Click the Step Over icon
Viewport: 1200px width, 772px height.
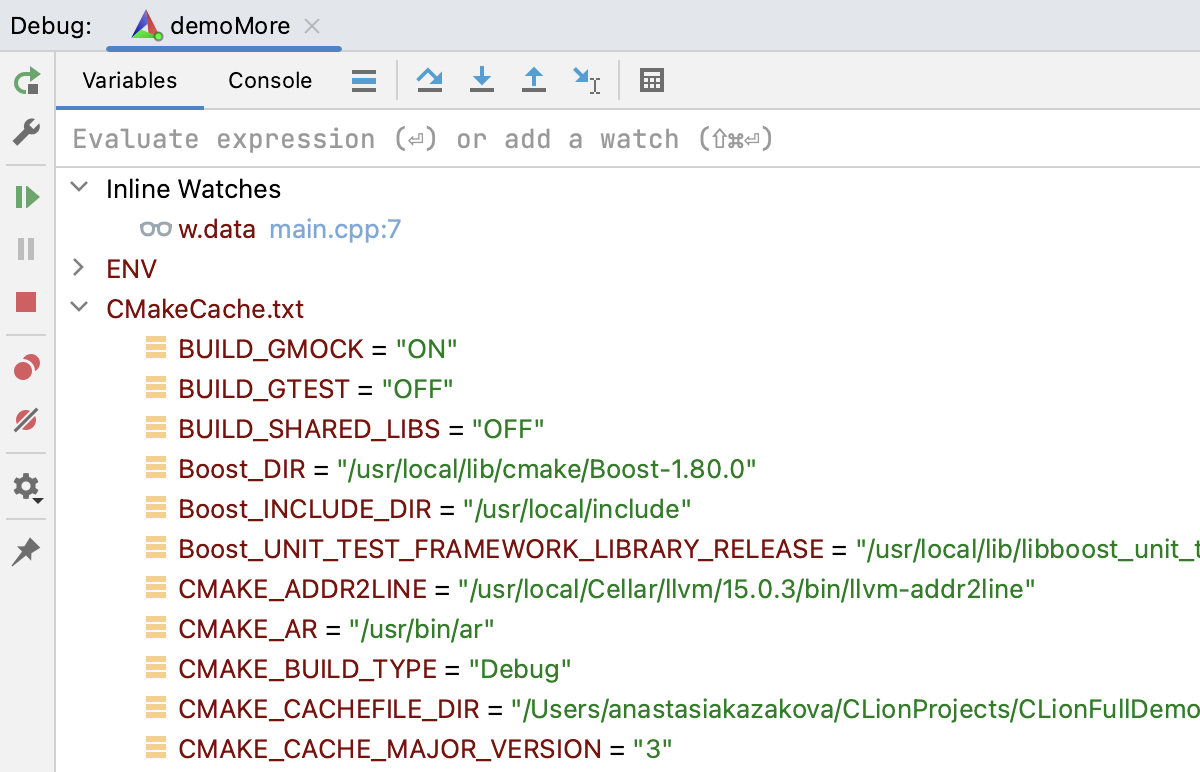click(430, 80)
